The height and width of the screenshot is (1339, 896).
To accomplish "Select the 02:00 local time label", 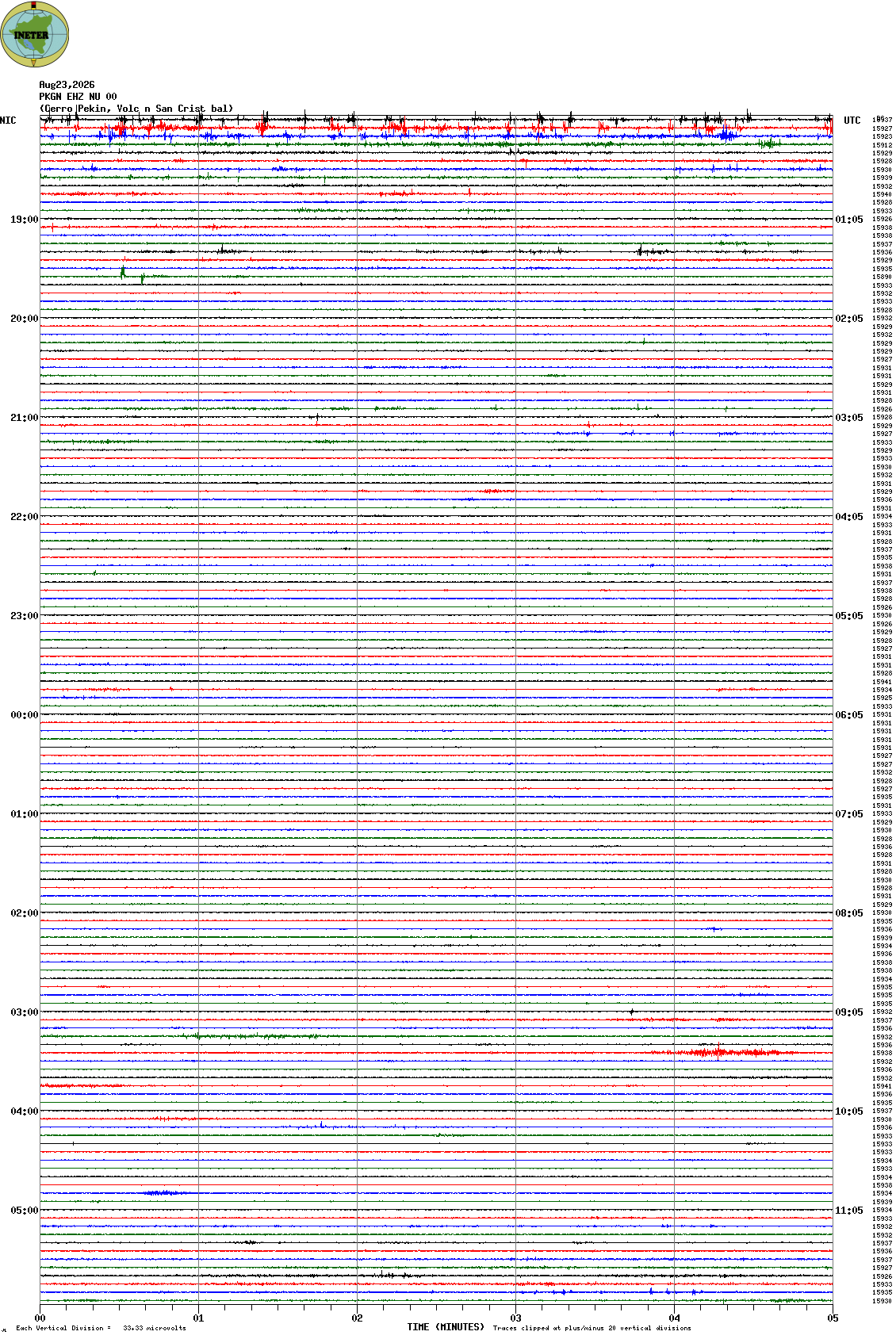I will pos(24,913).
